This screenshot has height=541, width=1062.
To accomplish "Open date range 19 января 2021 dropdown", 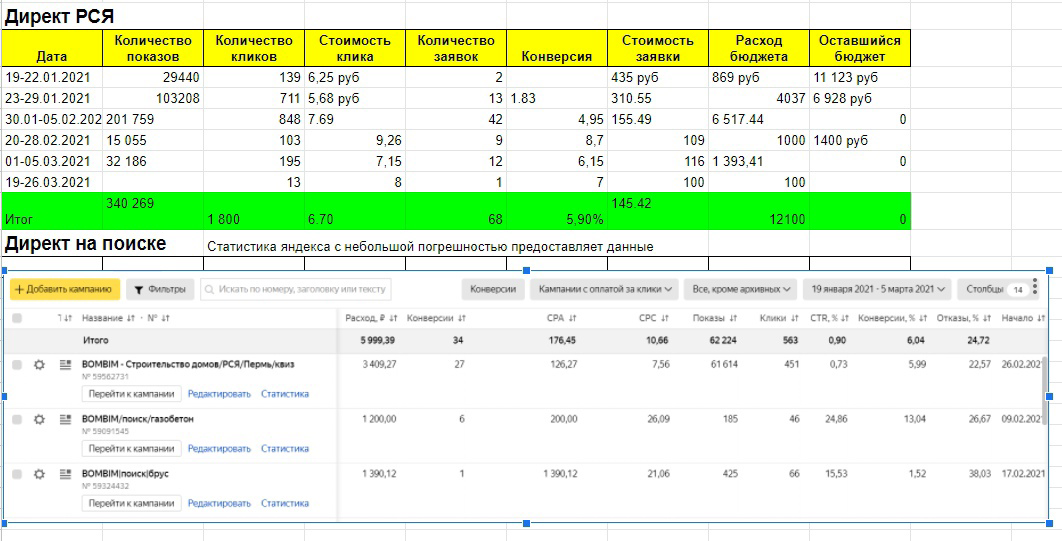I will pos(877,289).
